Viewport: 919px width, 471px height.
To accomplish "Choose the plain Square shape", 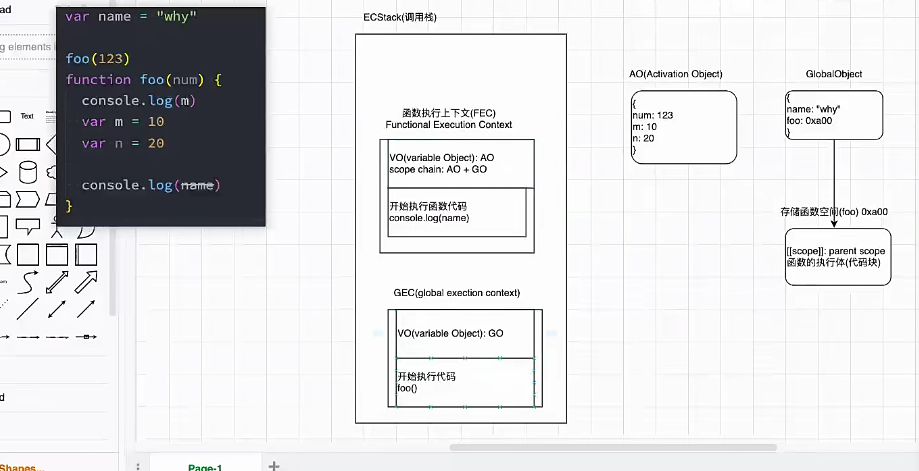I will (x=28, y=255).
